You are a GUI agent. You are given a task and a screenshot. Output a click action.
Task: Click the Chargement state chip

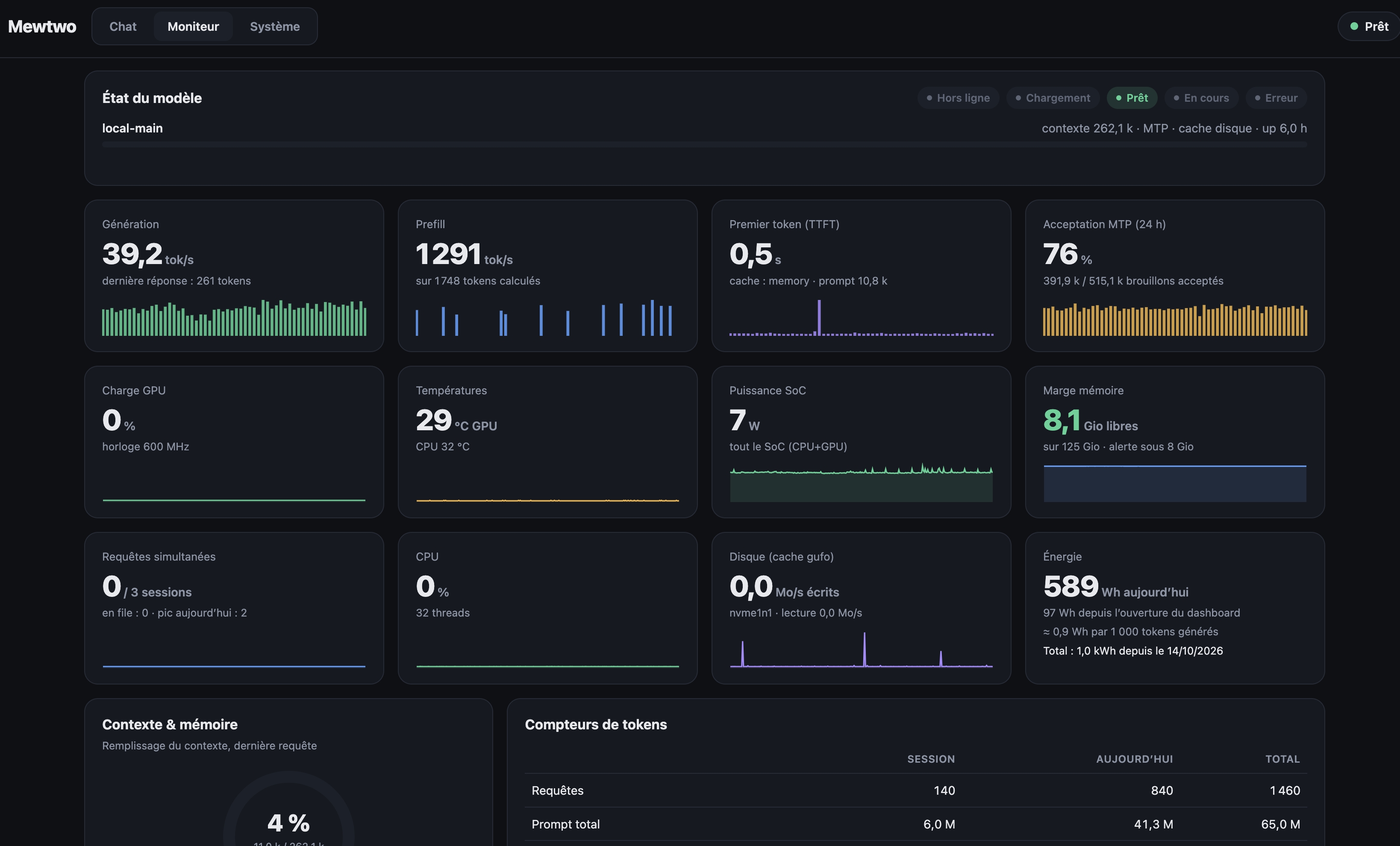1052,98
